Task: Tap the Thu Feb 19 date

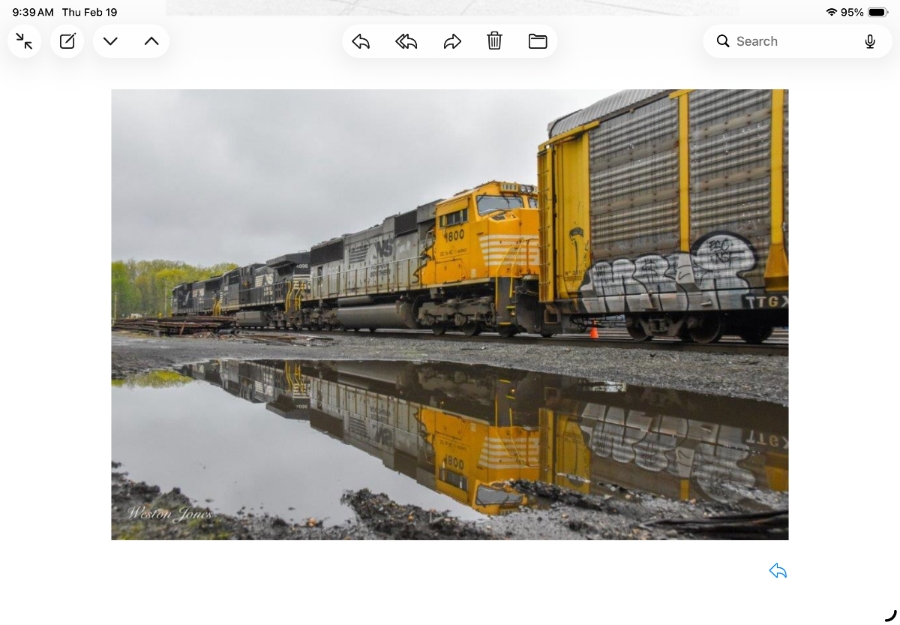Action: tap(89, 12)
